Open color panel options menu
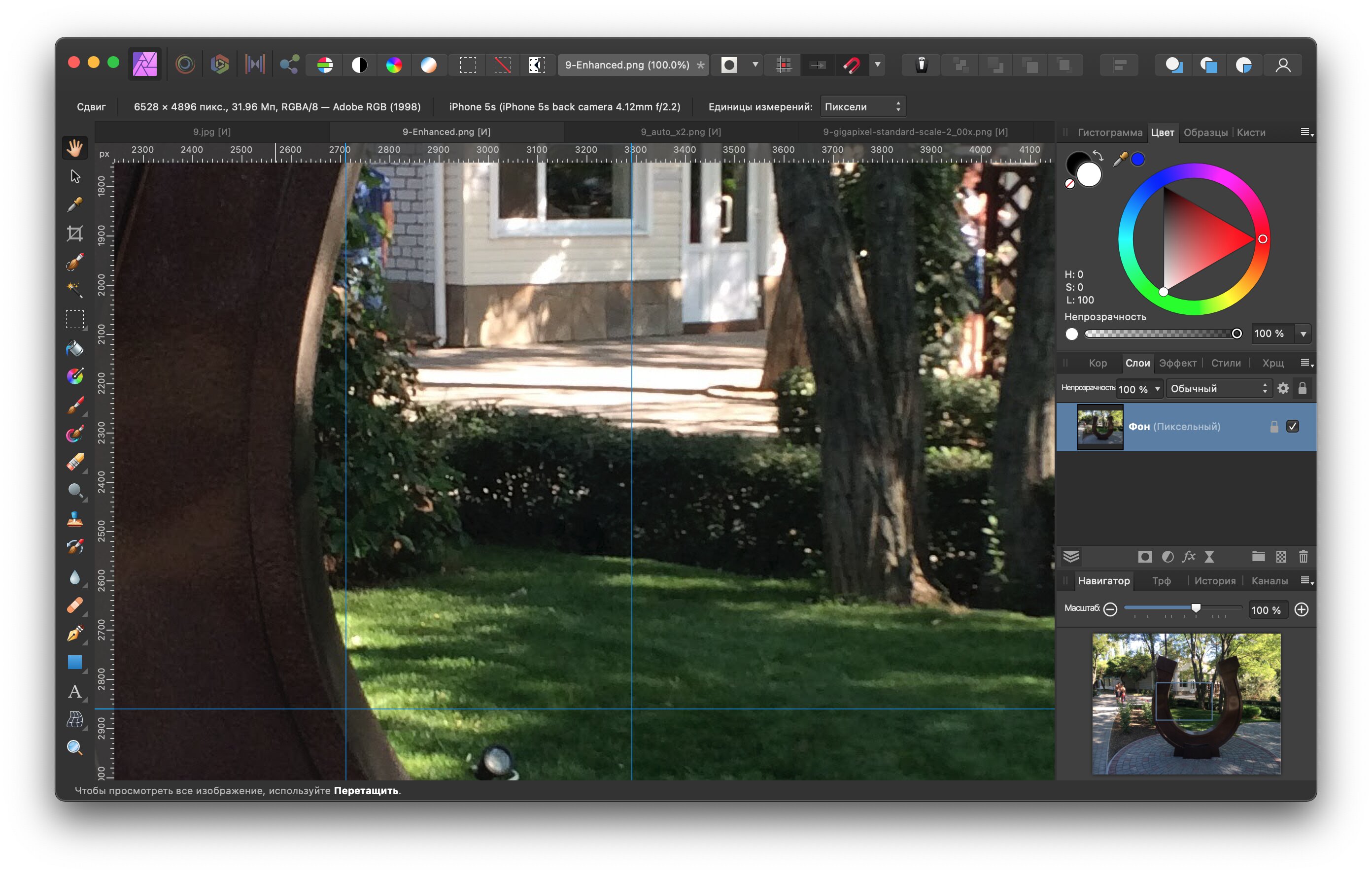The image size is (1372, 874). point(1306,132)
